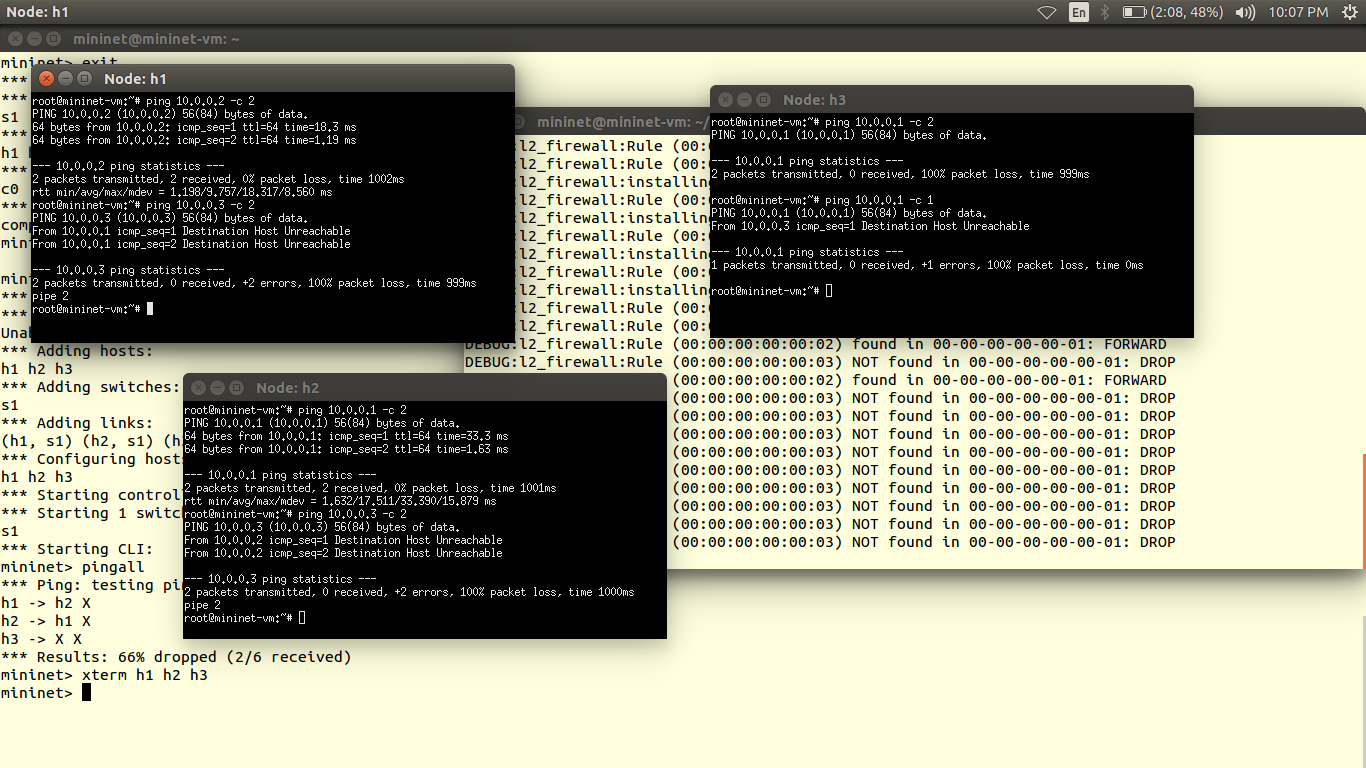Click 'pipe 2' line in h1 window
1366x768 pixels.
50,296
